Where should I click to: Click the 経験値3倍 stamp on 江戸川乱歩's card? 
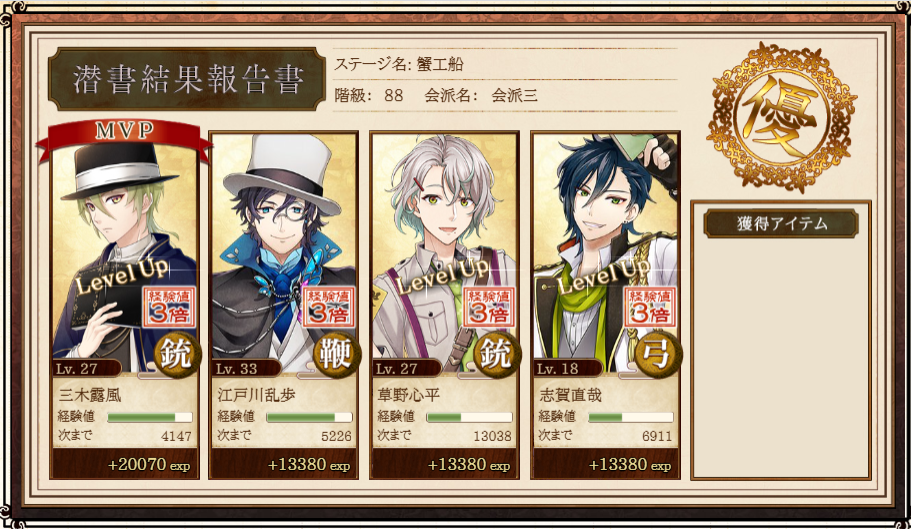[329, 307]
